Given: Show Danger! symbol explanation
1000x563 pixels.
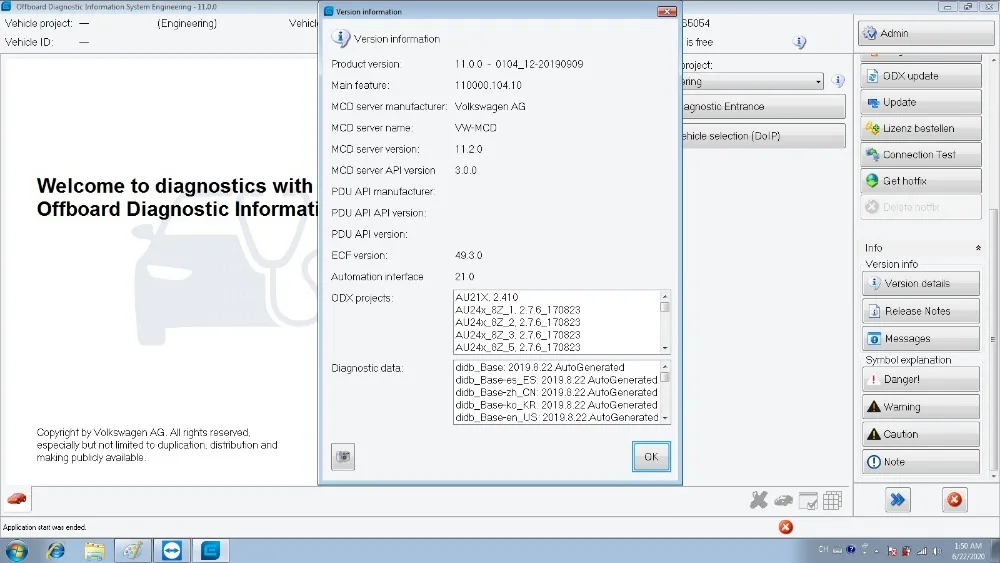Looking at the screenshot, I should click(921, 379).
